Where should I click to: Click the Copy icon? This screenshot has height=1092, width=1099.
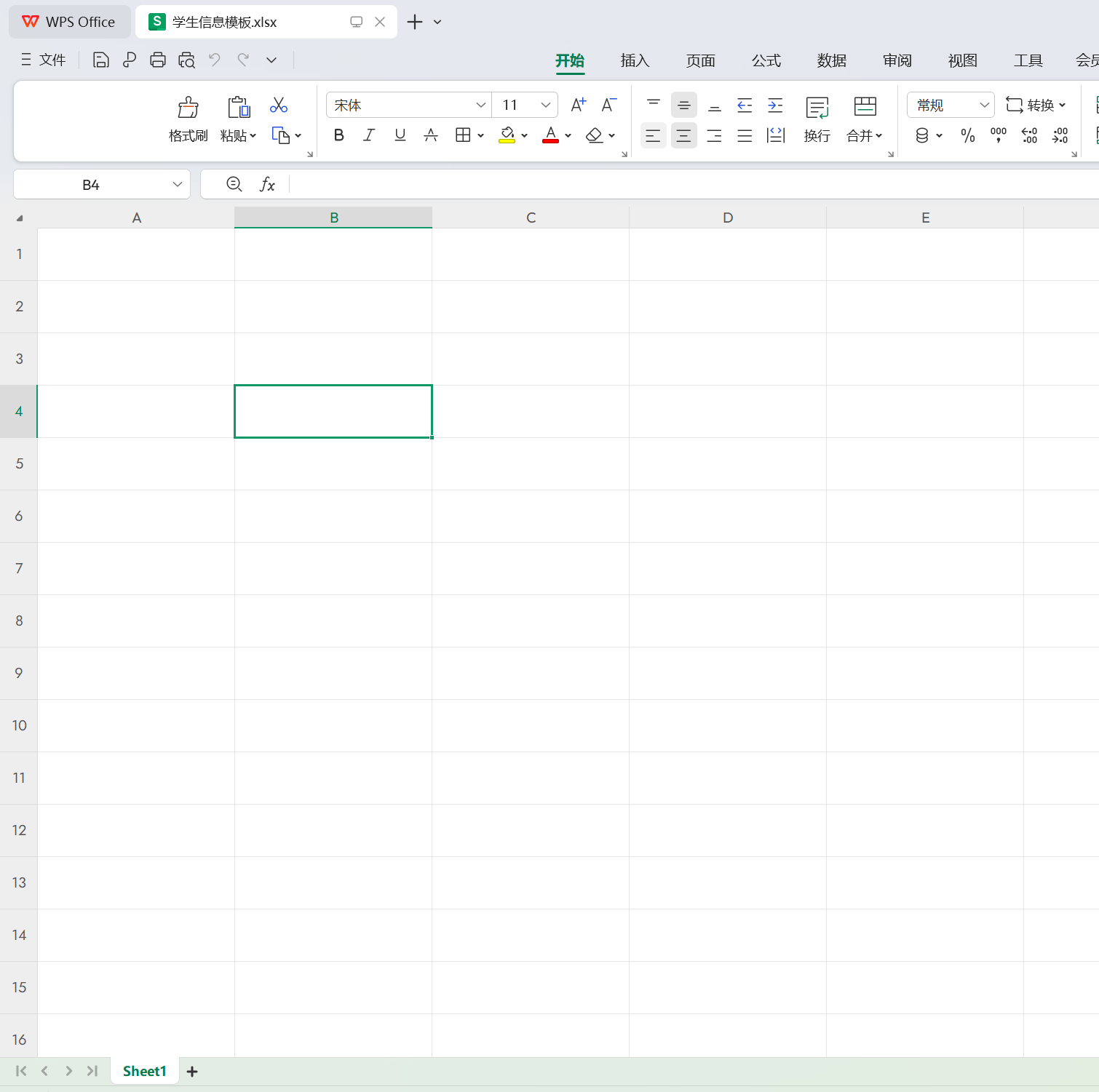(281, 135)
